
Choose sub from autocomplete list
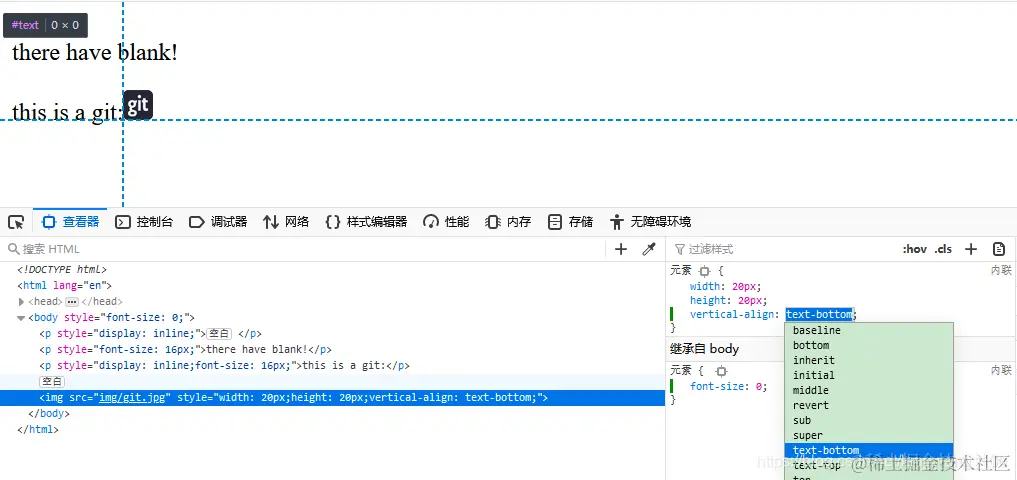click(x=868, y=420)
